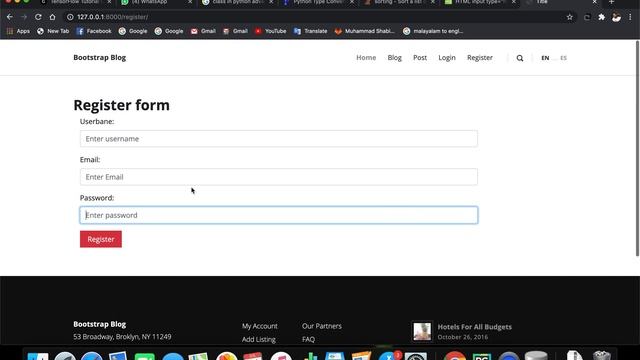
Task: Open the malayalam to engl... bookmark
Action: pos(433,31)
